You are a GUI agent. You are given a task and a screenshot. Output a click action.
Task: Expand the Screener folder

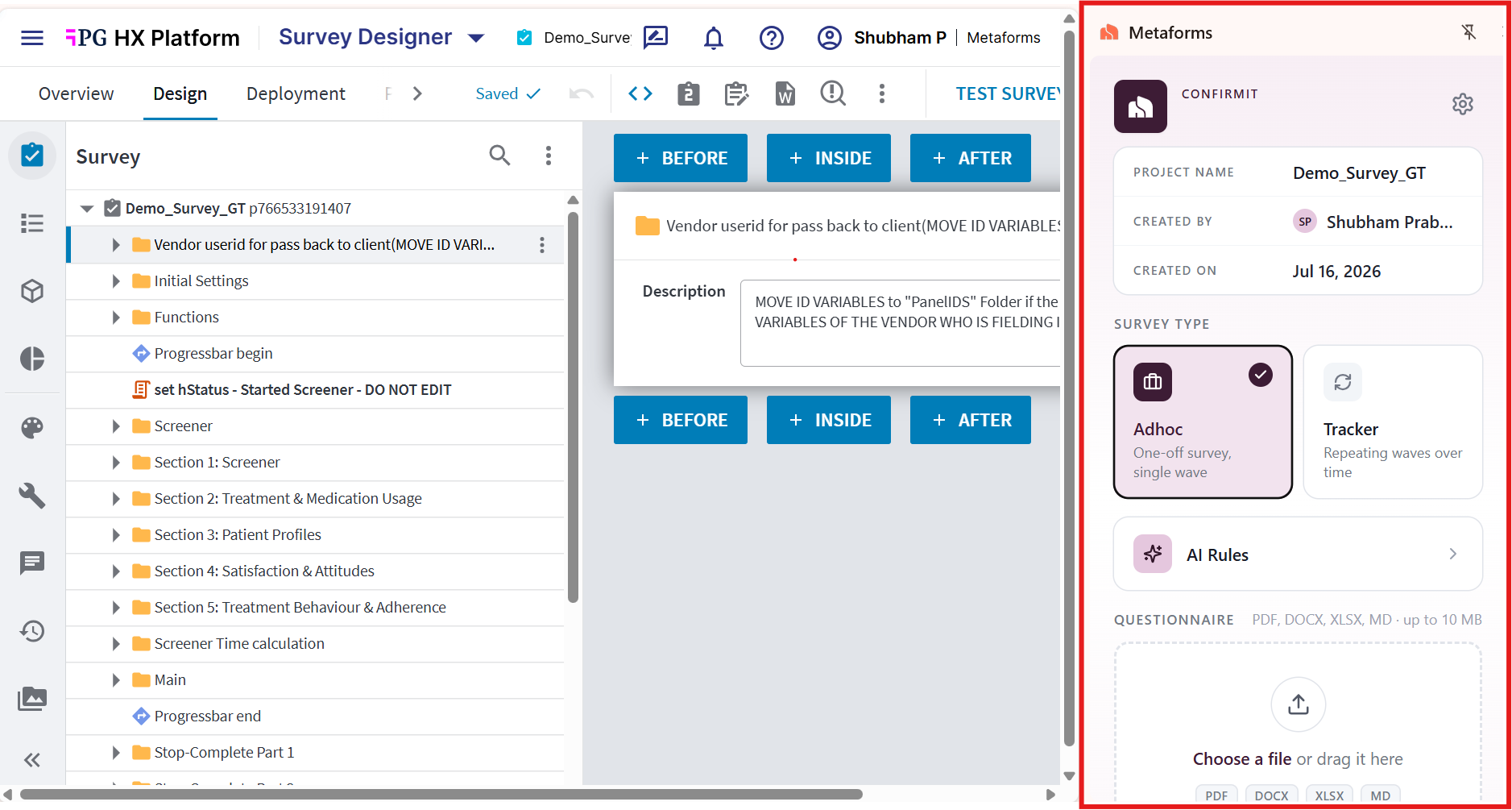[116, 426]
